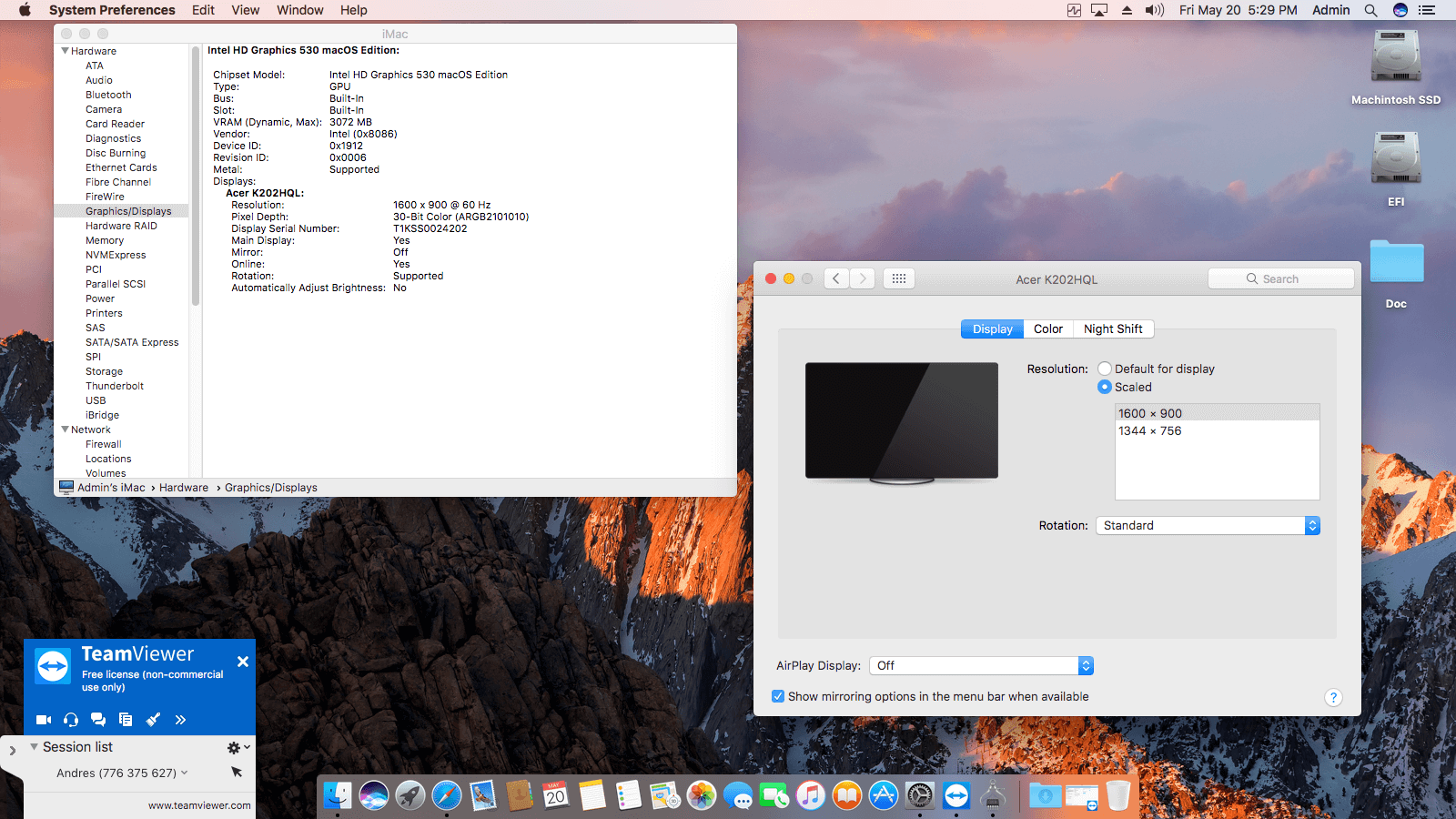
Task: Collapse Hardware tree in System Information
Action: [x=66, y=51]
